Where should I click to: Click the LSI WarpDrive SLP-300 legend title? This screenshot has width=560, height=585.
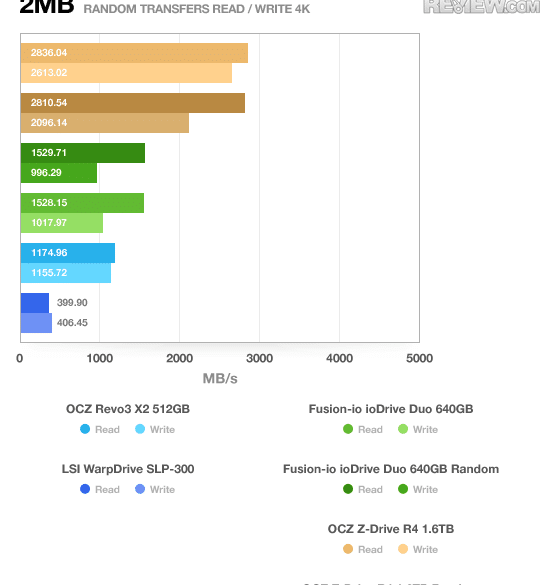128,469
